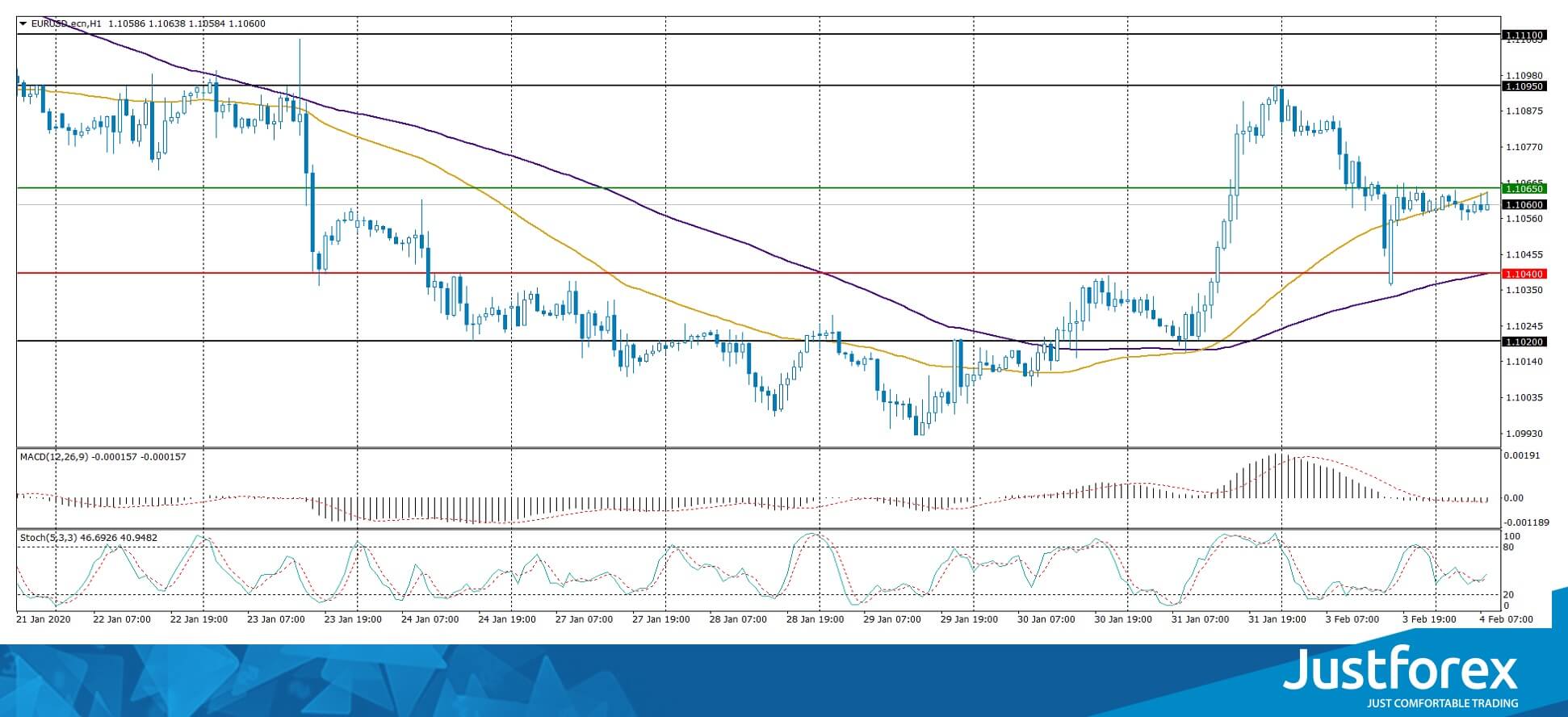Viewport: 1568px width, 717px height.
Task: Click price scale value 1.10455
Action: (x=1524, y=254)
